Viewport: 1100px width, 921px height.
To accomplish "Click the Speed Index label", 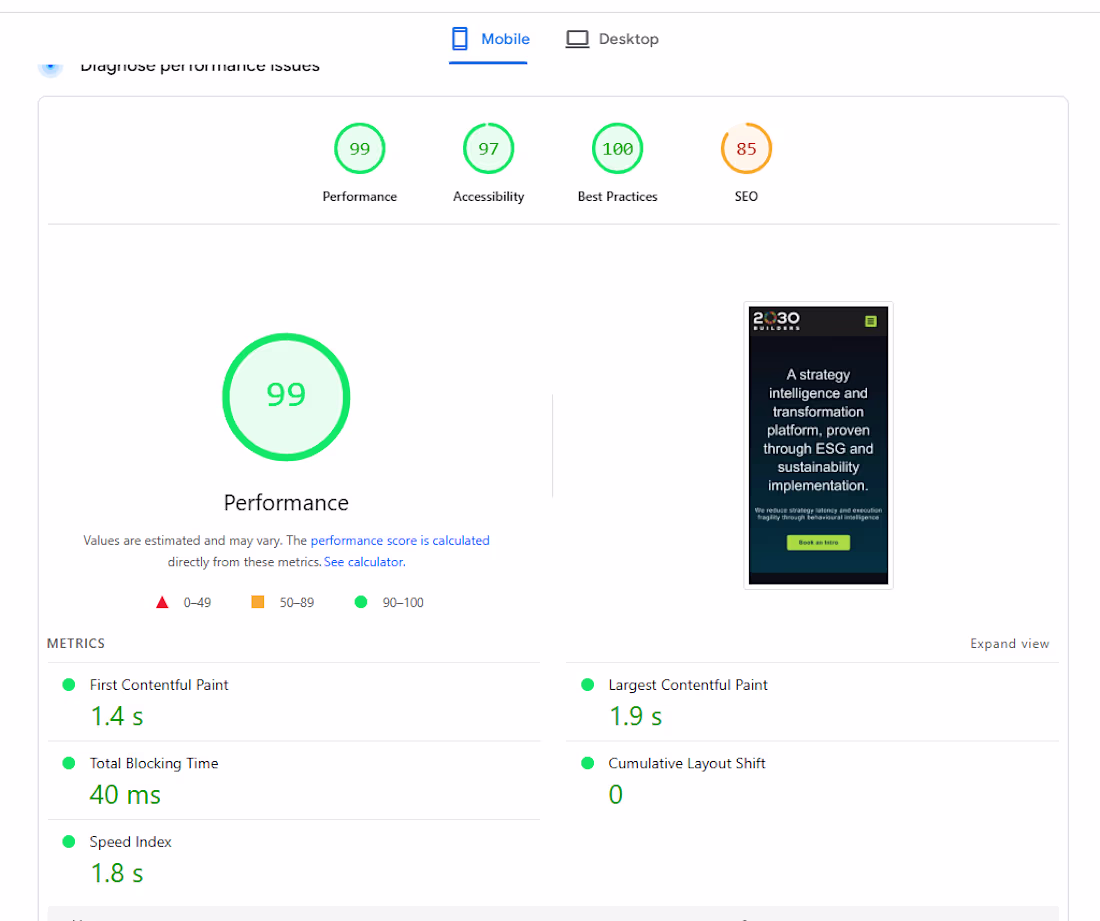I will tap(130, 842).
